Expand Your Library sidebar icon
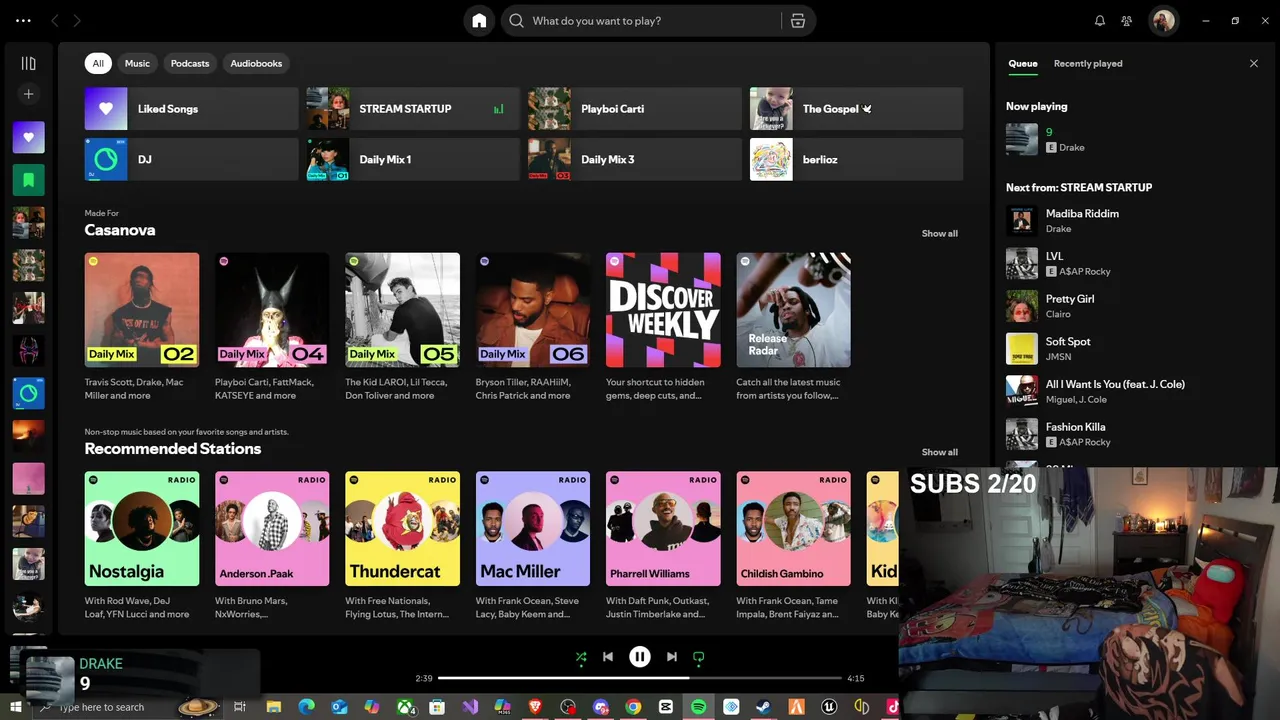The width and height of the screenshot is (1280, 720). click(x=28, y=63)
